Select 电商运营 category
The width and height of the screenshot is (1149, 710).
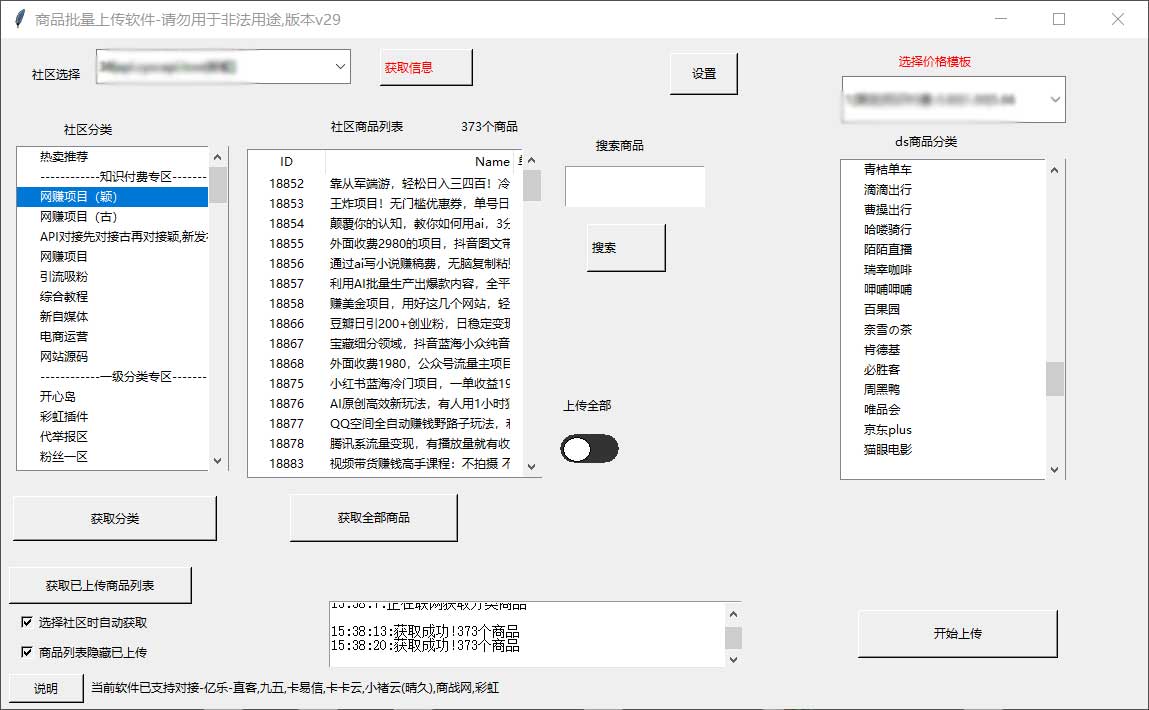pos(113,336)
